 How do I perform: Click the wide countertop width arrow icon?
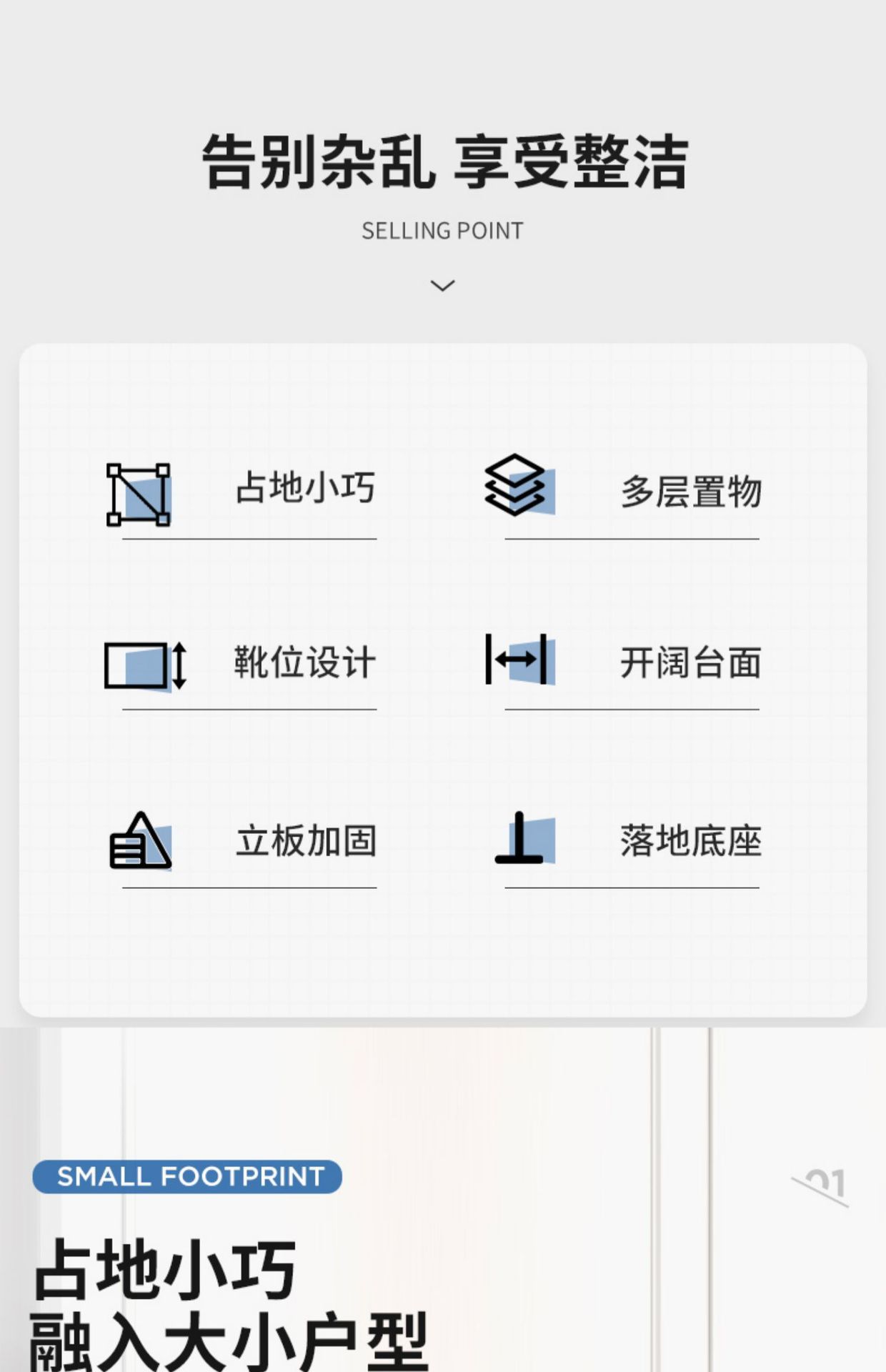520,659
